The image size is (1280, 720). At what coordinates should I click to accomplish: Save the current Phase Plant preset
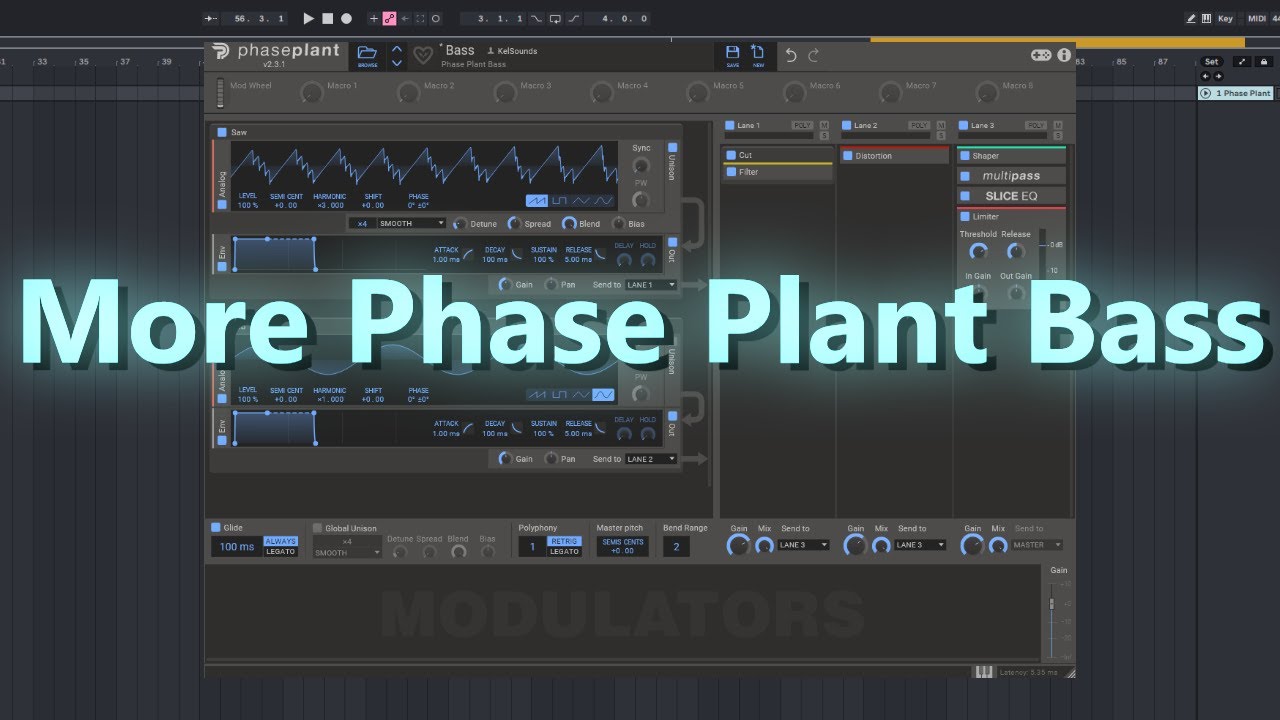(x=732, y=55)
